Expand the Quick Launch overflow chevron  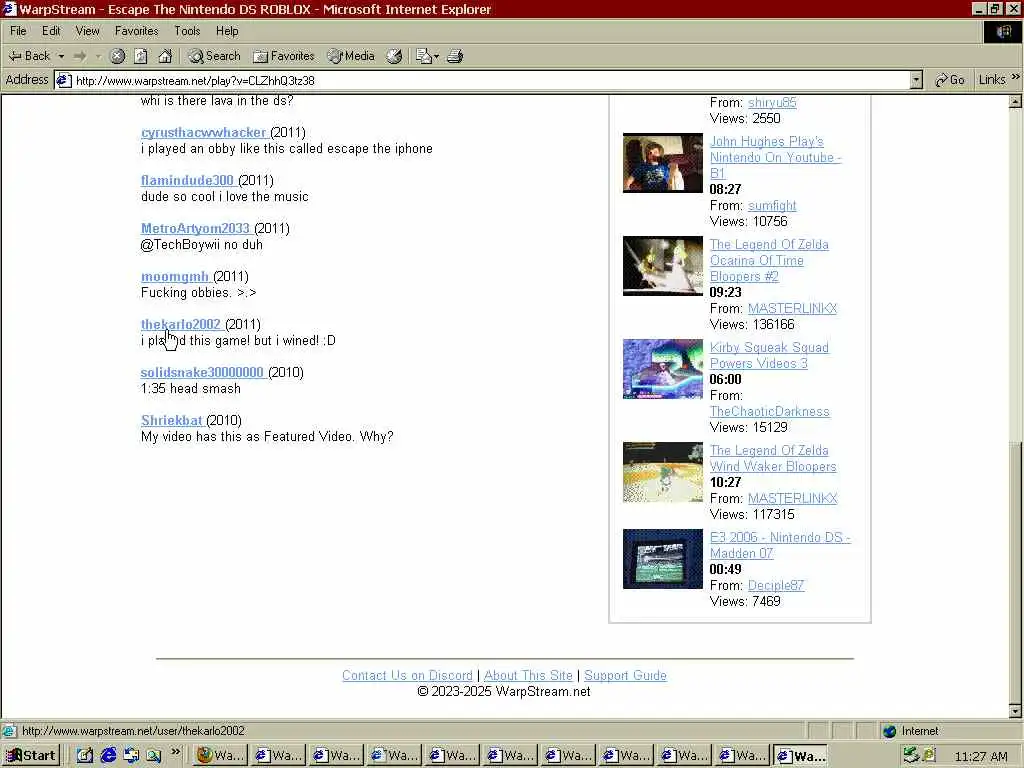pyautogui.click(x=175, y=752)
